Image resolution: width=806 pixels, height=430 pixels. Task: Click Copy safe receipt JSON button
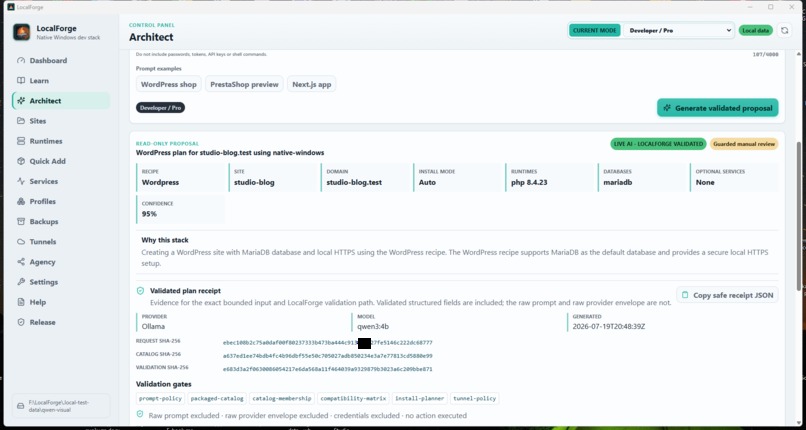pyautogui.click(x=727, y=295)
